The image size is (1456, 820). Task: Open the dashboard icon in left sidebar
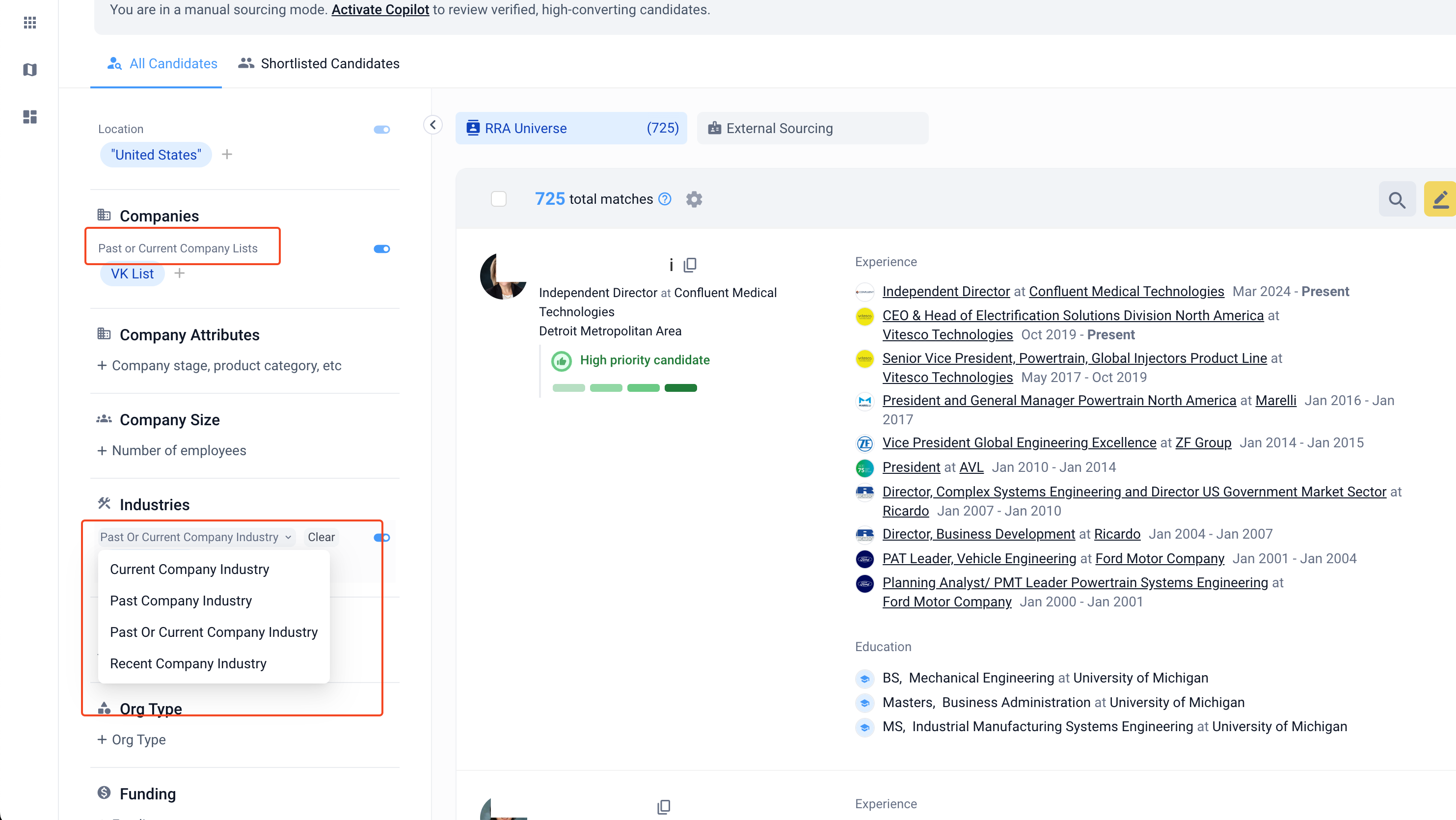[x=30, y=116]
